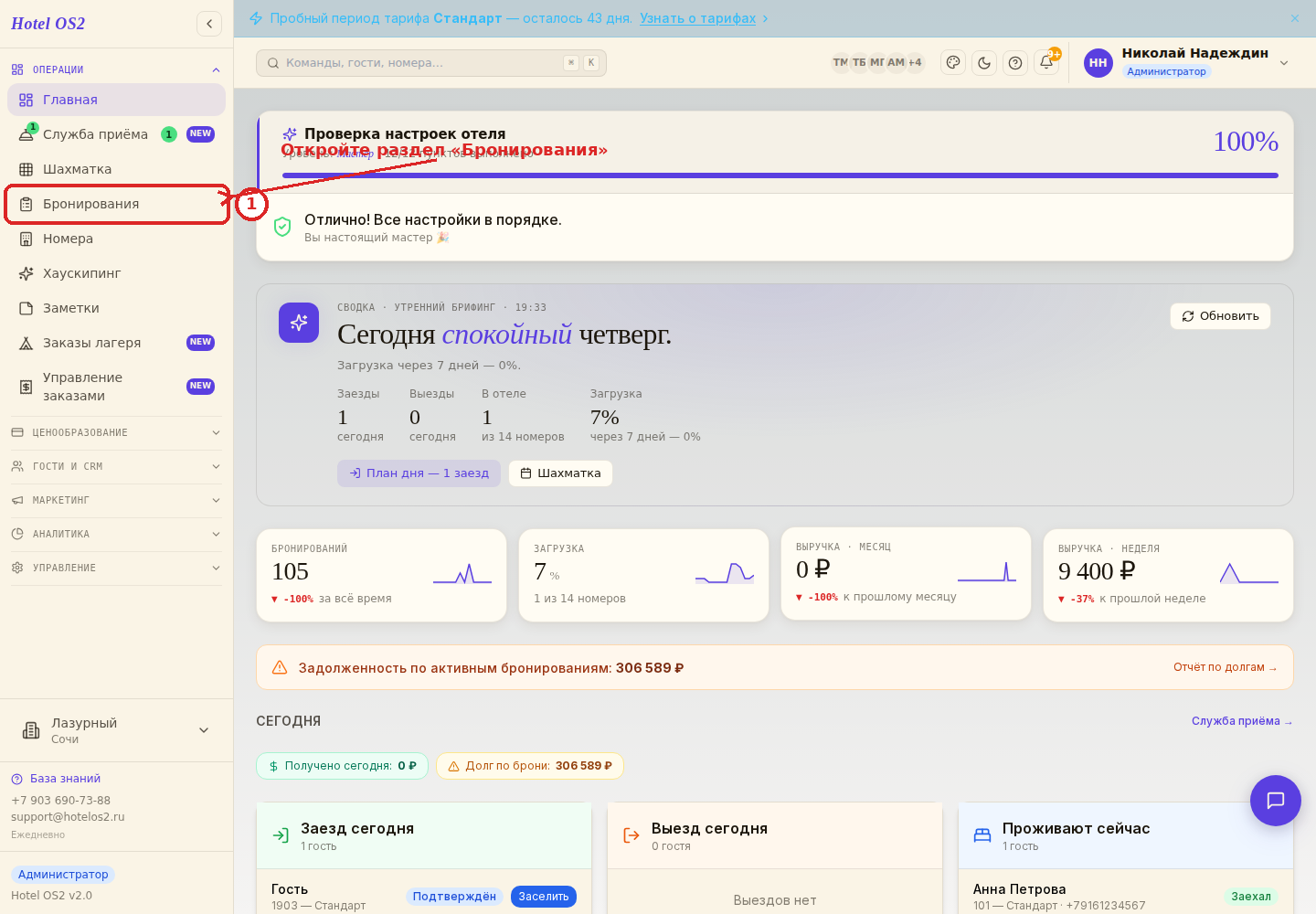Click the Подтверждён status badge
1316x914 pixels.
pos(454,897)
